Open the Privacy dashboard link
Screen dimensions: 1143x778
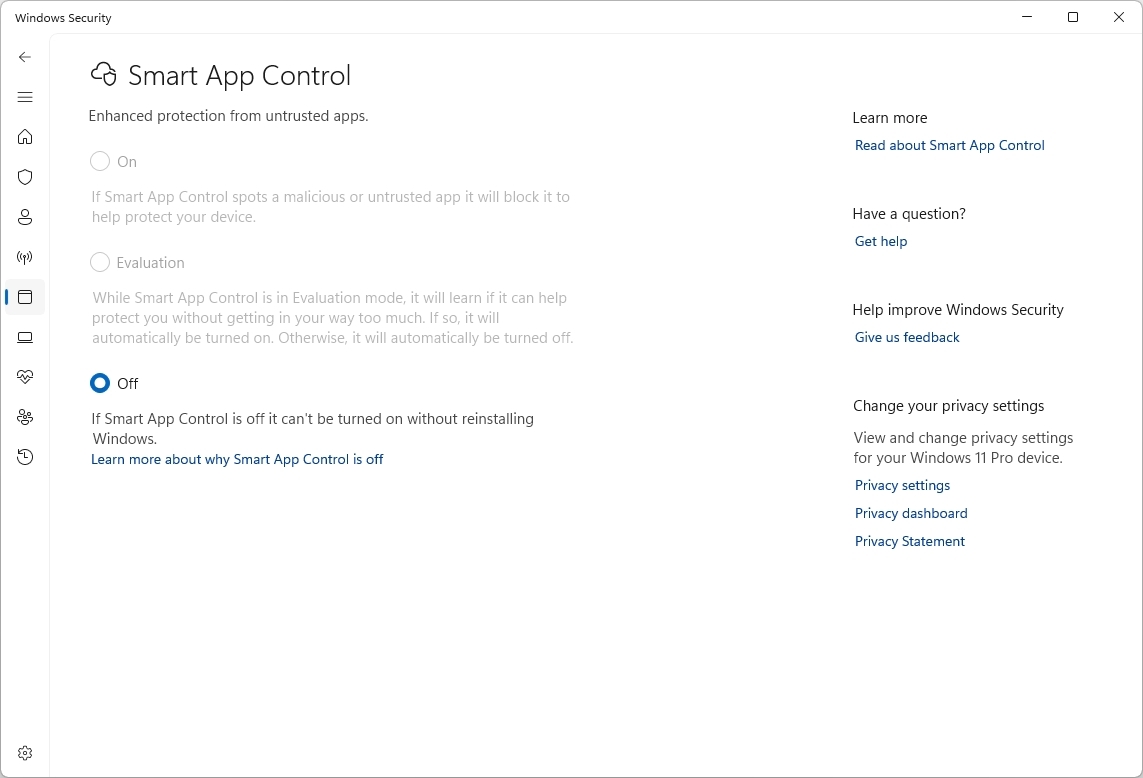(910, 513)
